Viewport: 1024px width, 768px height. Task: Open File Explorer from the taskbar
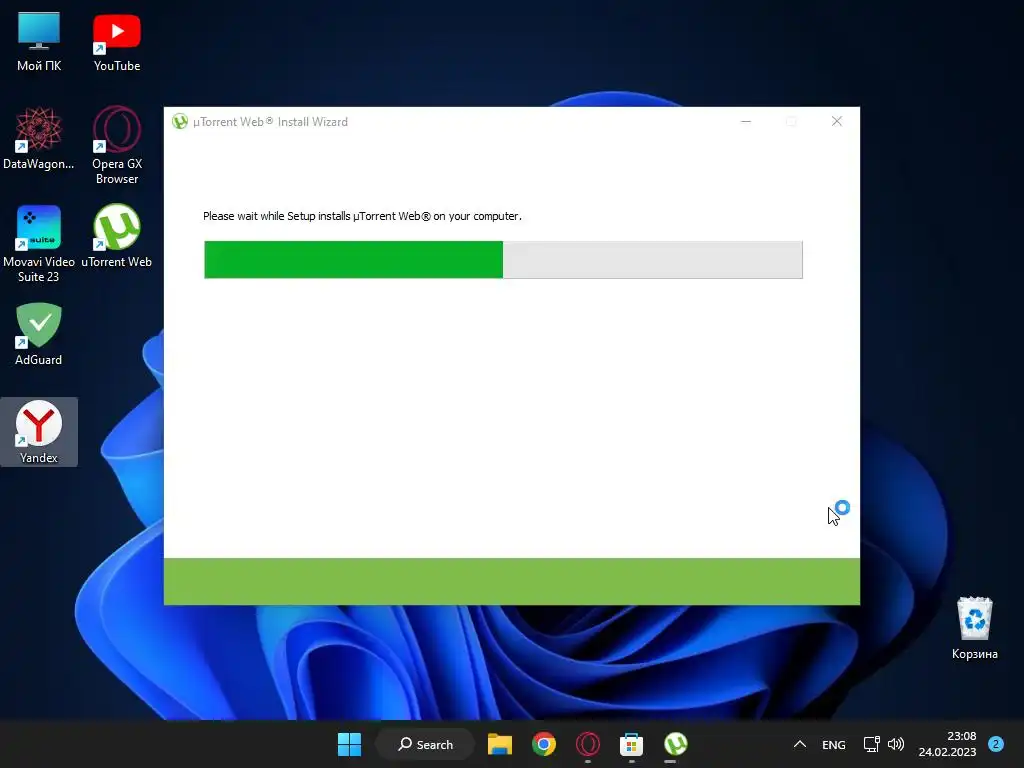(x=500, y=744)
